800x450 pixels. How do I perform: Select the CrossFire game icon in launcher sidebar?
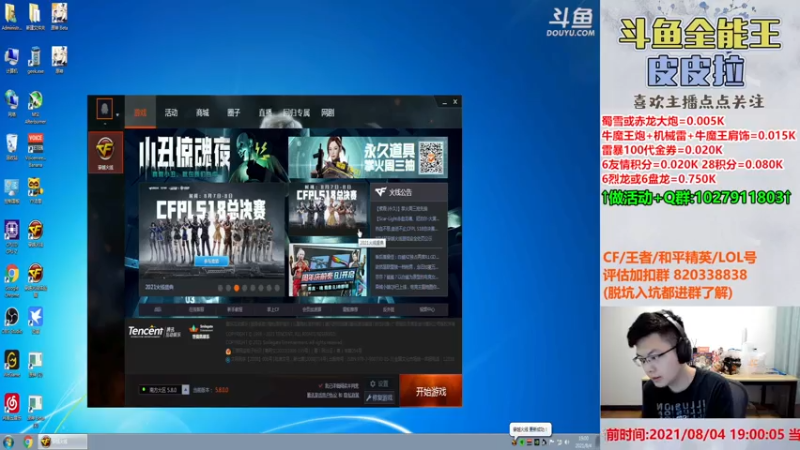coord(106,152)
